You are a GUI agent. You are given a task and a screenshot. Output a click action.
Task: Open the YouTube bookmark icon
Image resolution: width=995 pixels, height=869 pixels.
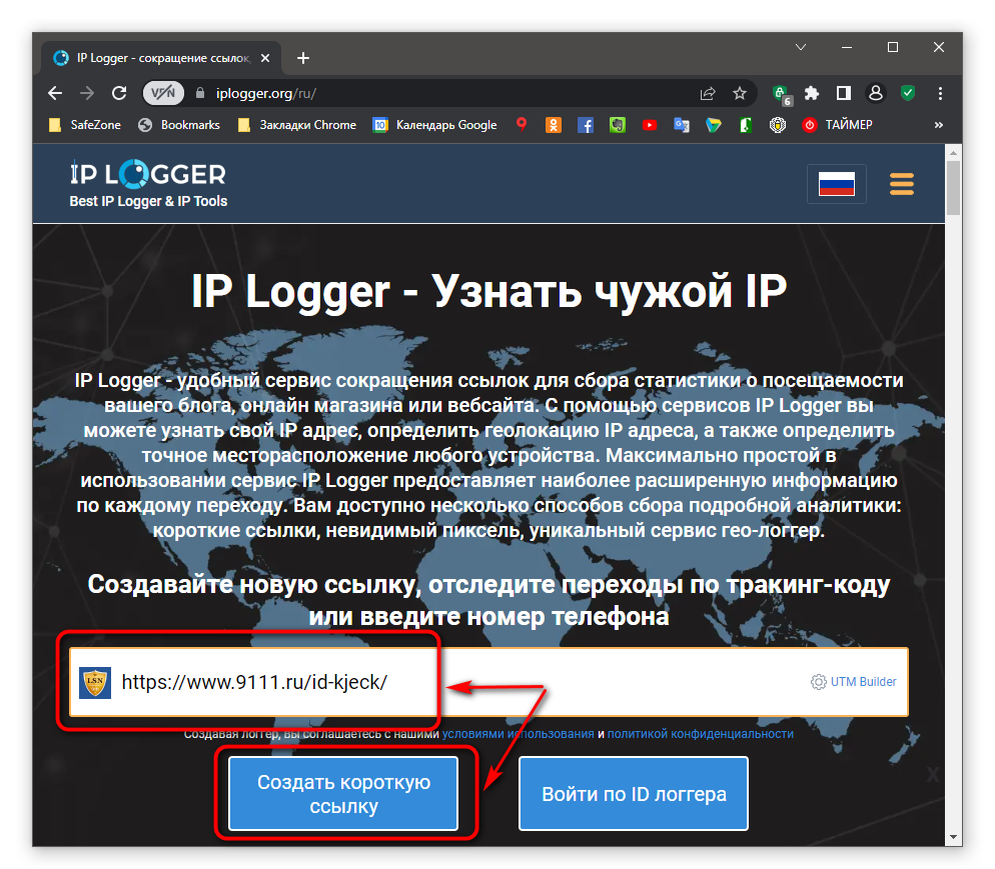point(649,125)
